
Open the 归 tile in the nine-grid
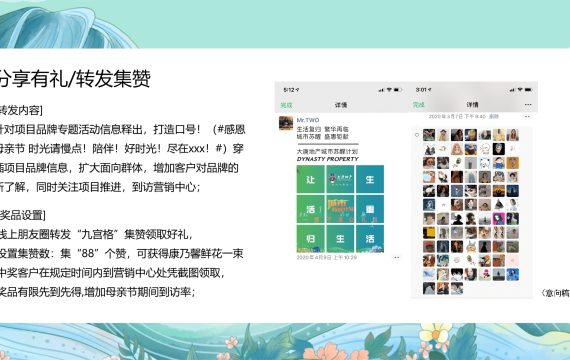coord(310,239)
